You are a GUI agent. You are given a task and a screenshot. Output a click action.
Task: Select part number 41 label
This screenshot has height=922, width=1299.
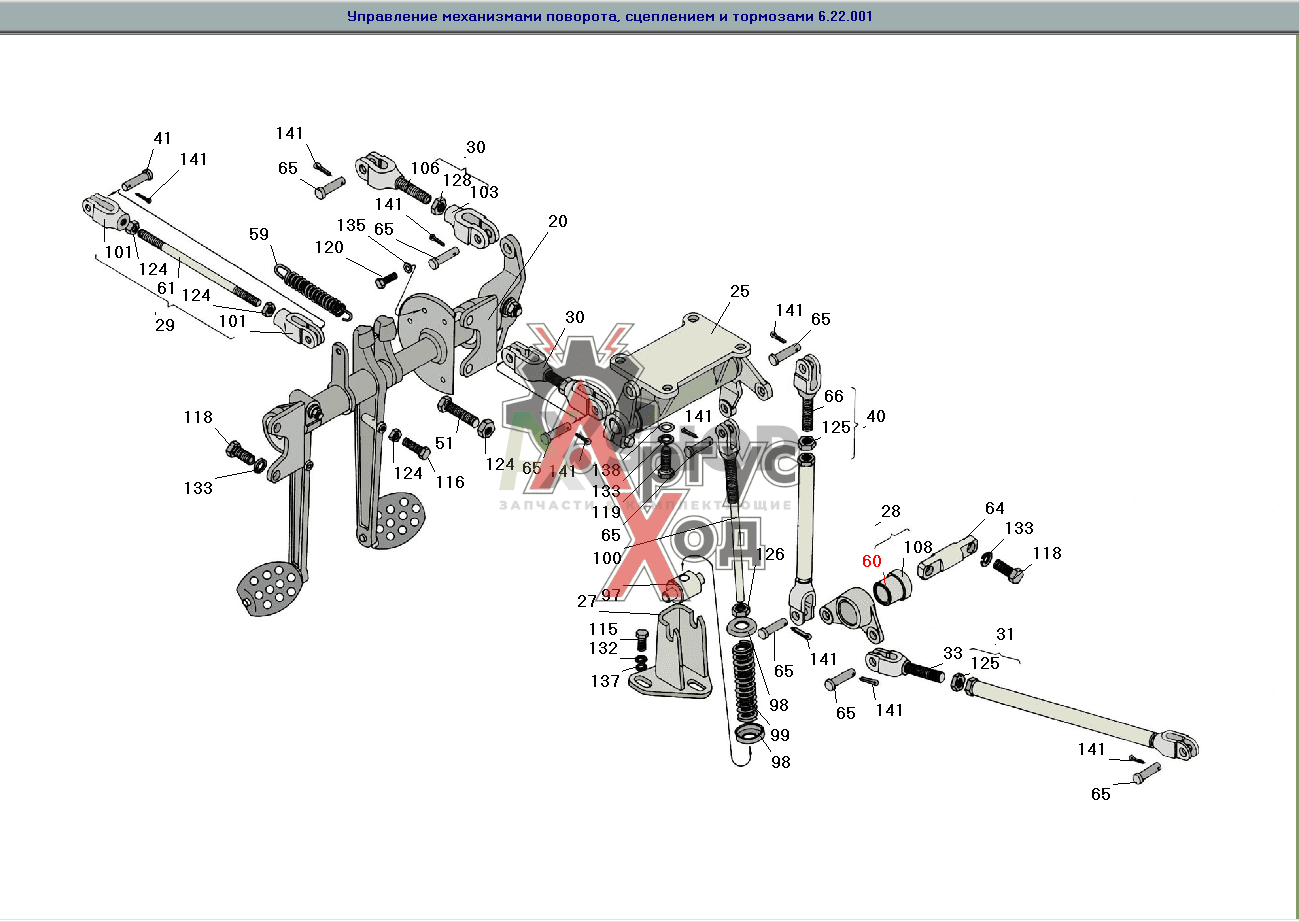(162, 138)
